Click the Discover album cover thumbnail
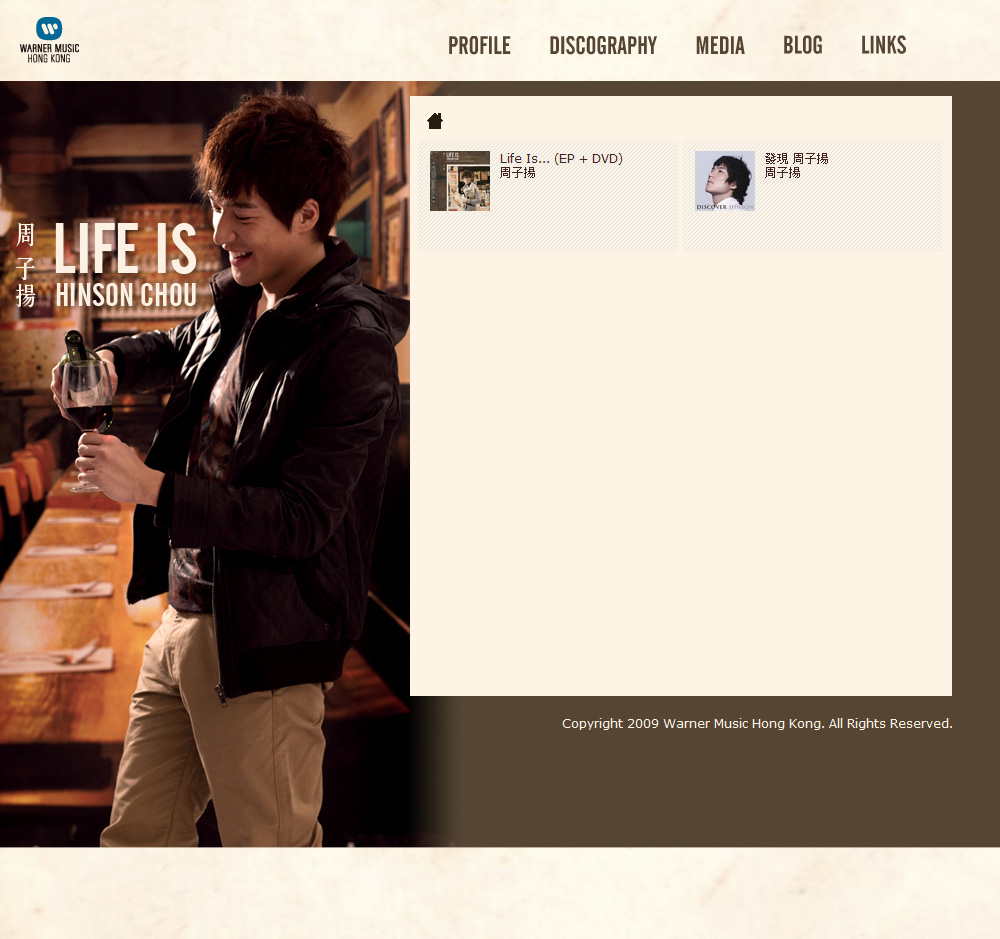Screen dimensions: 1000x939 725,181
